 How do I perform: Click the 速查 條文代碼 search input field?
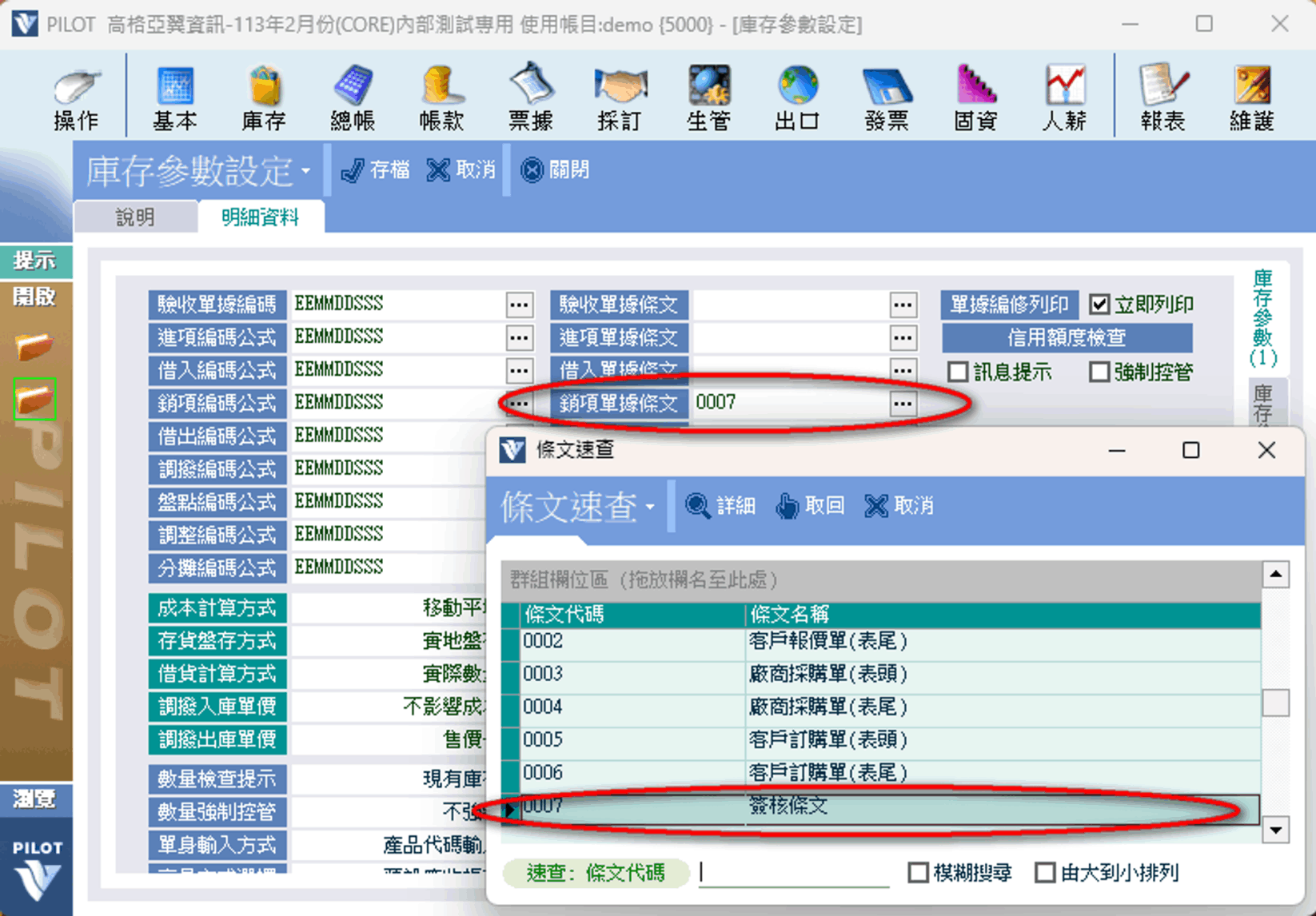pyautogui.click(x=793, y=873)
